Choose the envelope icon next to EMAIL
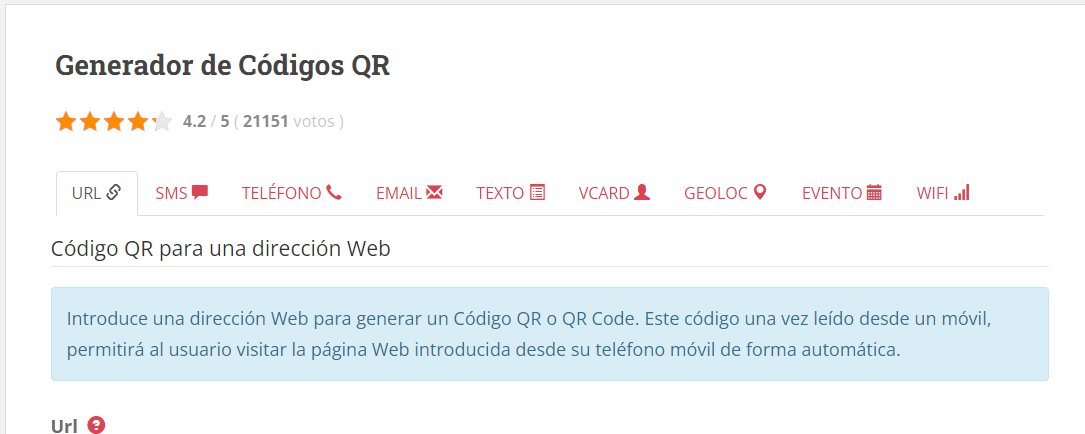Viewport: 1085px width, 434px height. coord(434,192)
